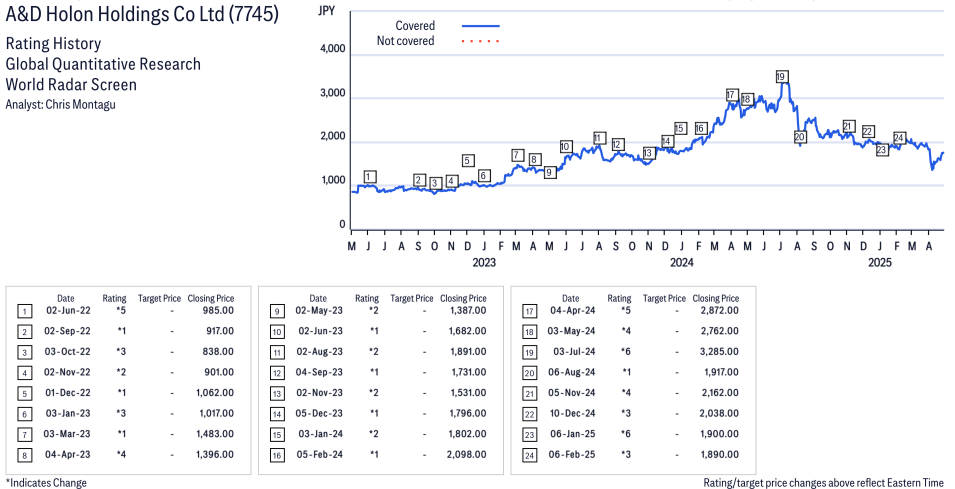Image resolution: width=955 pixels, height=489 pixels.
Task: Click the closing price 2,098.00
Action: [467, 454]
